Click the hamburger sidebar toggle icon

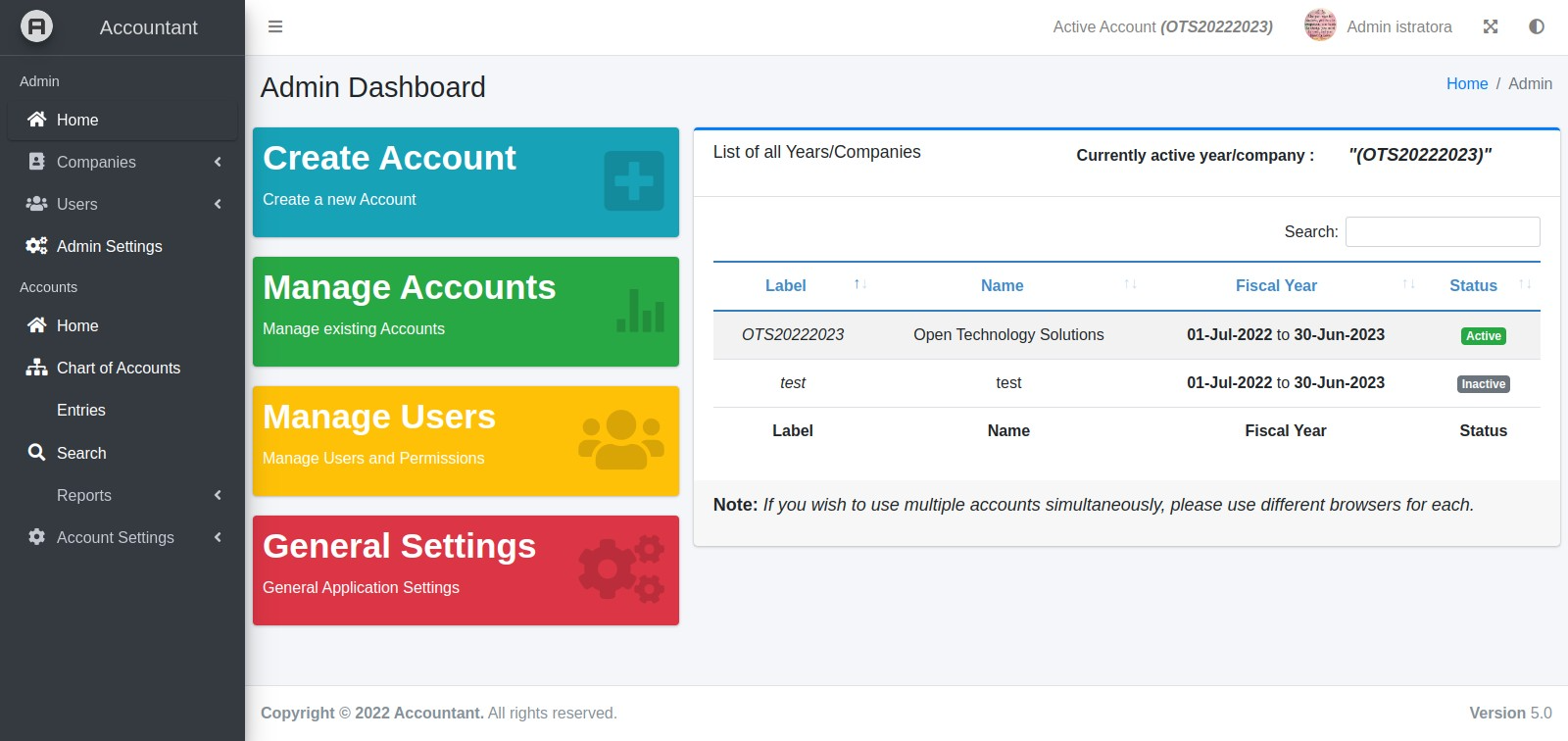coord(275,26)
